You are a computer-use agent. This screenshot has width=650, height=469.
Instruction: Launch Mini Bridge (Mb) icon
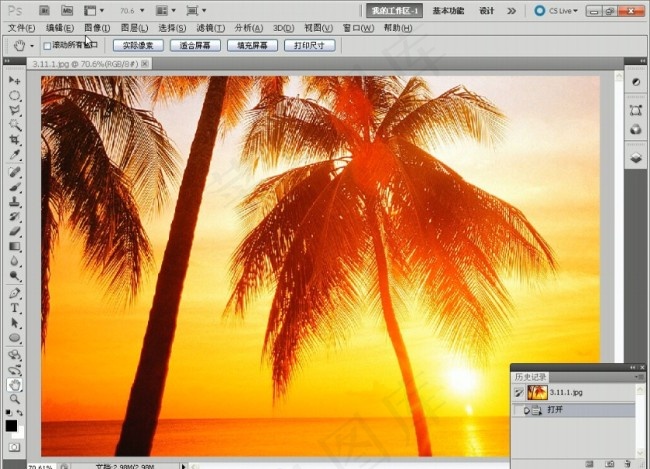pyautogui.click(x=68, y=11)
